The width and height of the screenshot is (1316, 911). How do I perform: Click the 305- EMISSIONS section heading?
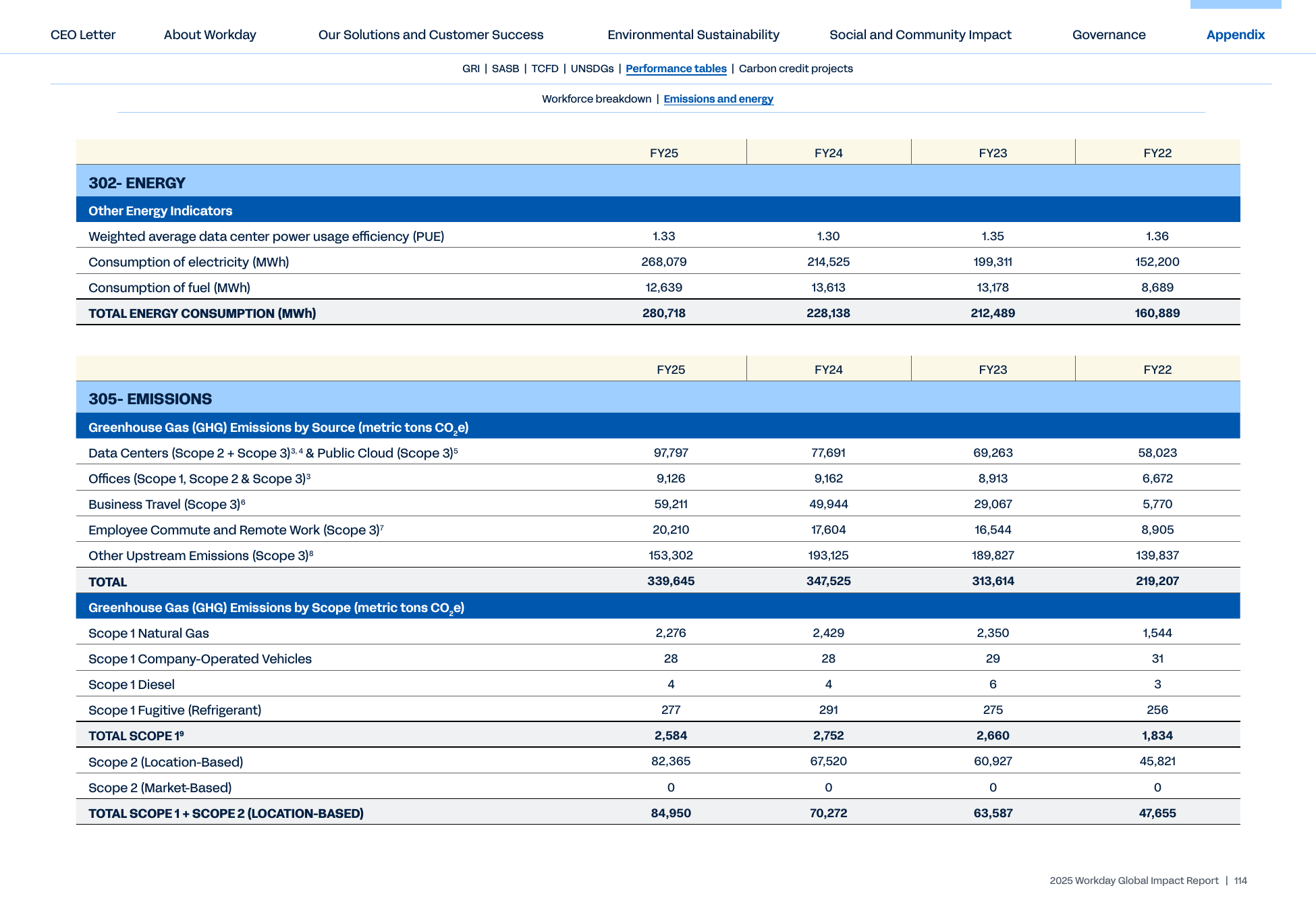150,399
